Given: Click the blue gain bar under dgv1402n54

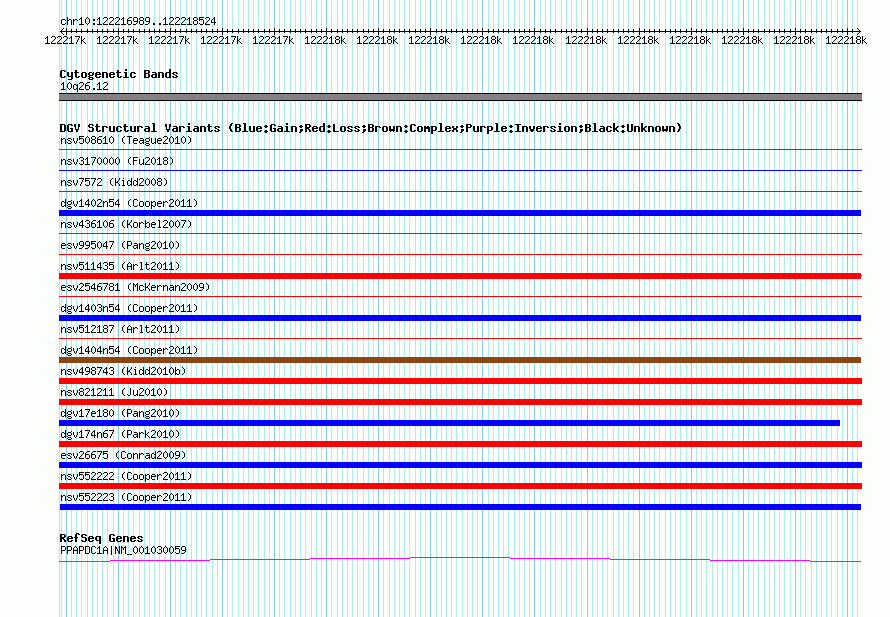Looking at the screenshot, I should click(x=460, y=213).
